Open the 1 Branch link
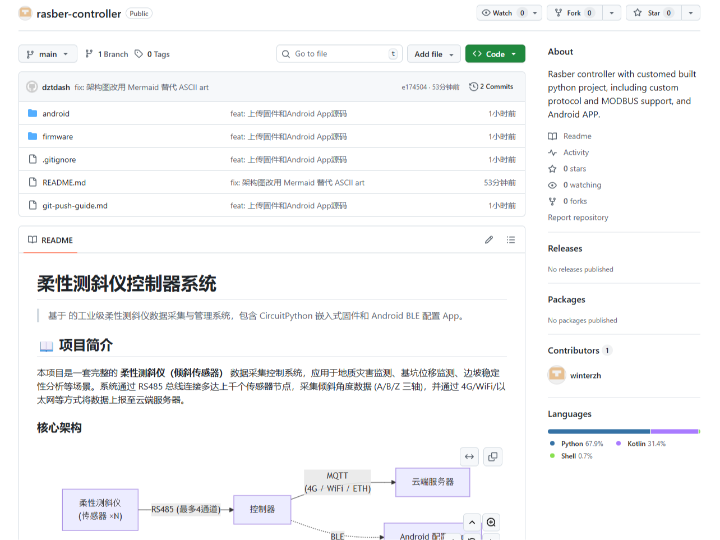 (107, 54)
